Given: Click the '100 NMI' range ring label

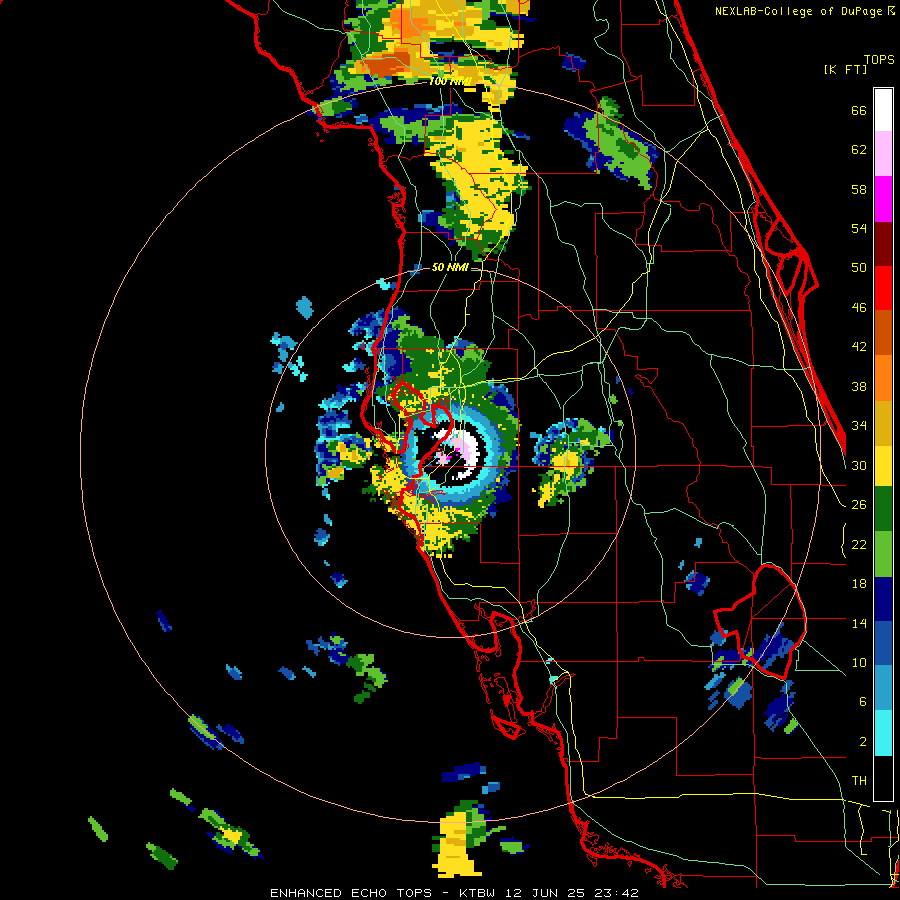Looking at the screenshot, I should coord(449,82).
